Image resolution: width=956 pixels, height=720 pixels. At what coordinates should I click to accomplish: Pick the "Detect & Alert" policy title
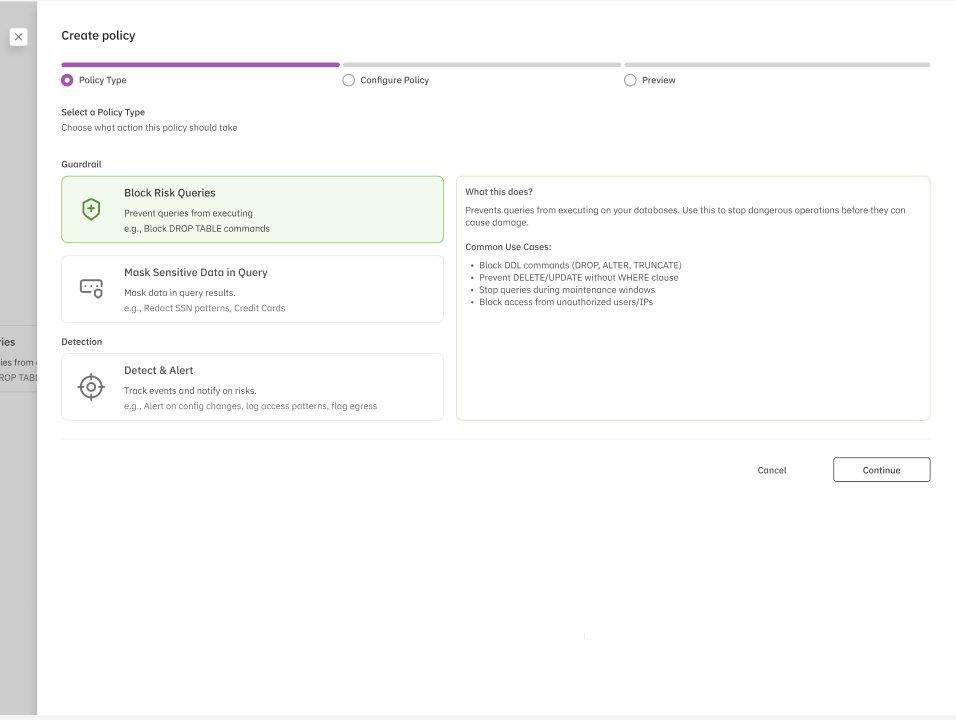(x=158, y=370)
